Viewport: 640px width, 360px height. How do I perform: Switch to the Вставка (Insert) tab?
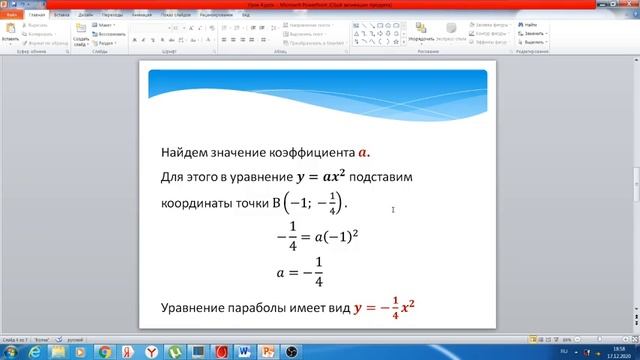pyautogui.click(x=62, y=15)
